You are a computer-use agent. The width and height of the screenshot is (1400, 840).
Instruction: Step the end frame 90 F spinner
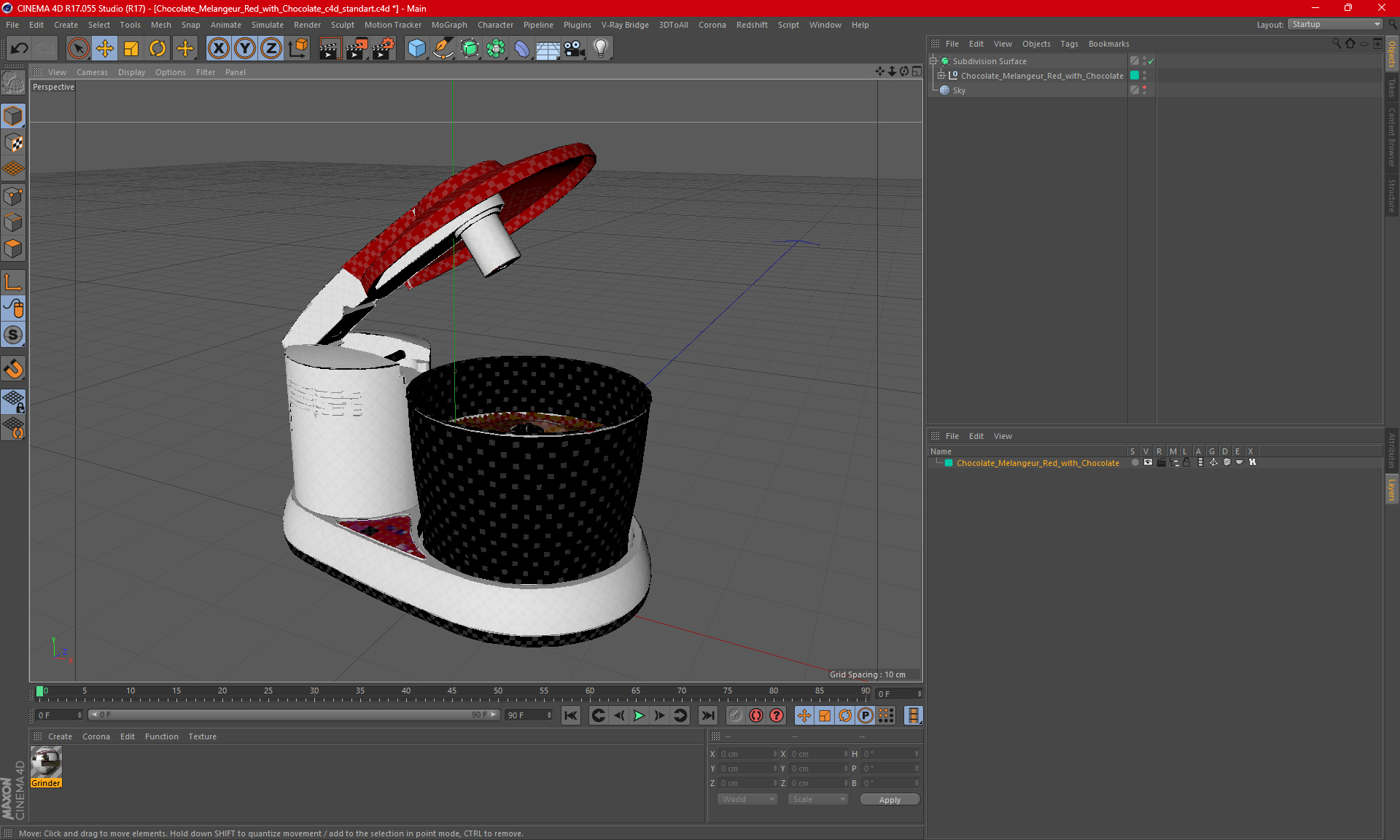click(x=549, y=715)
